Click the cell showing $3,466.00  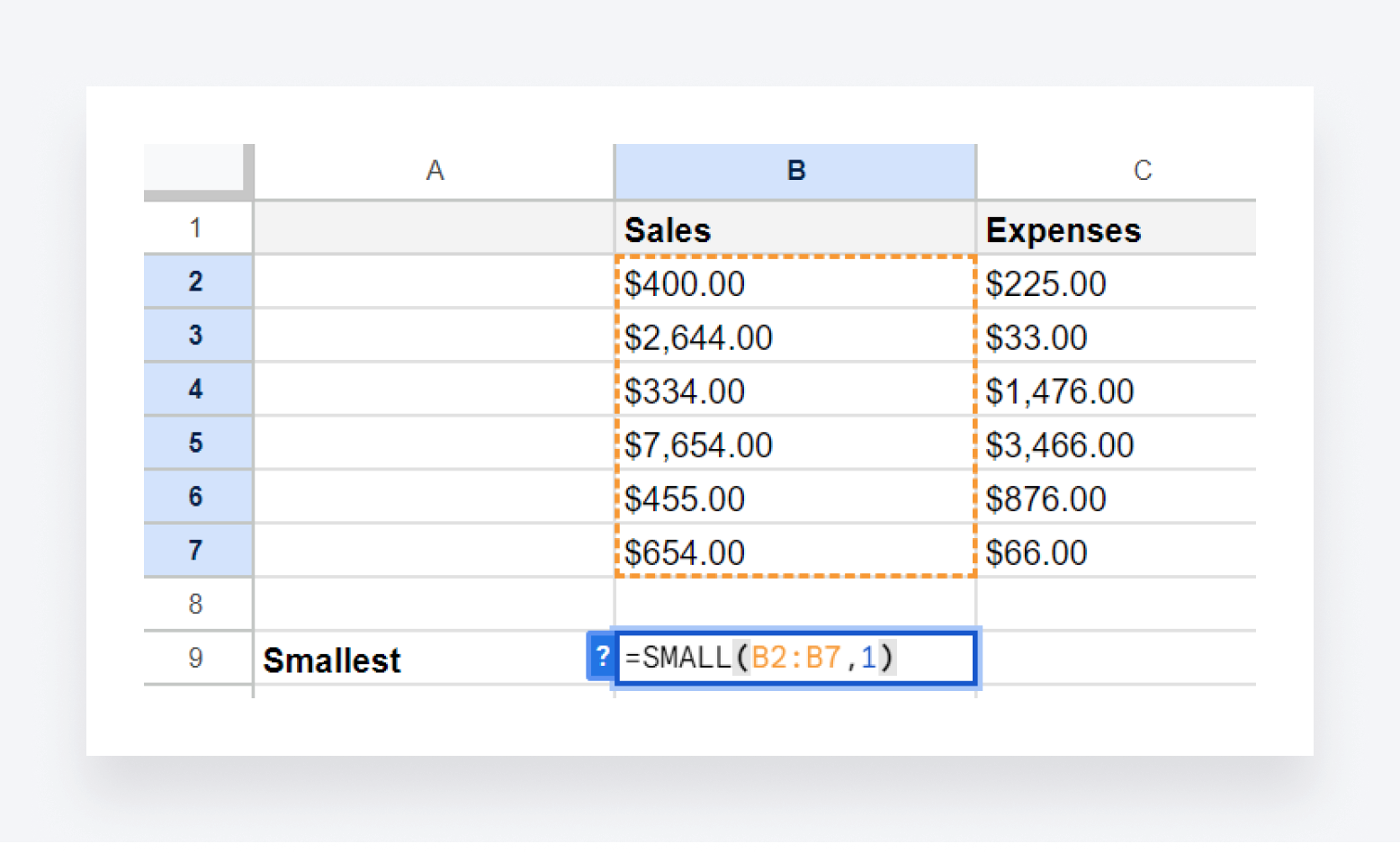[1116, 444]
